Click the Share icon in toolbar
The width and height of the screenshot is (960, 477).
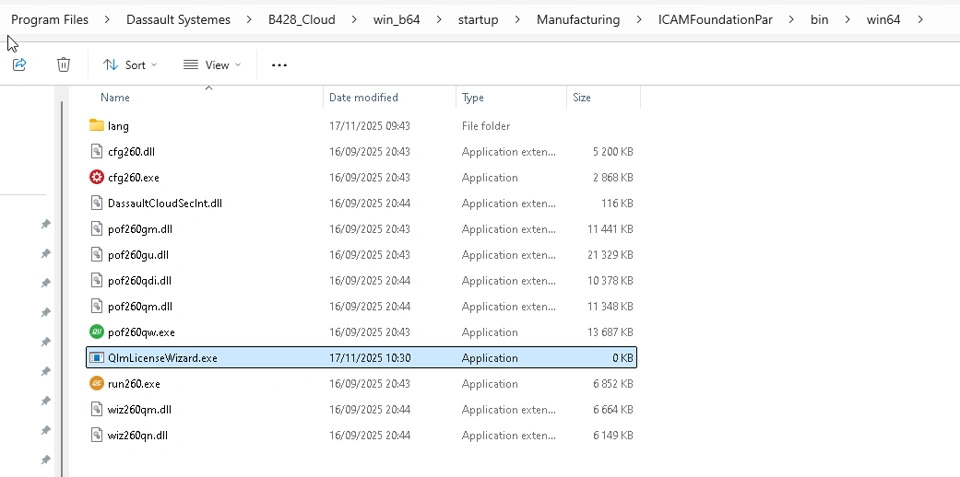click(x=19, y=65)
